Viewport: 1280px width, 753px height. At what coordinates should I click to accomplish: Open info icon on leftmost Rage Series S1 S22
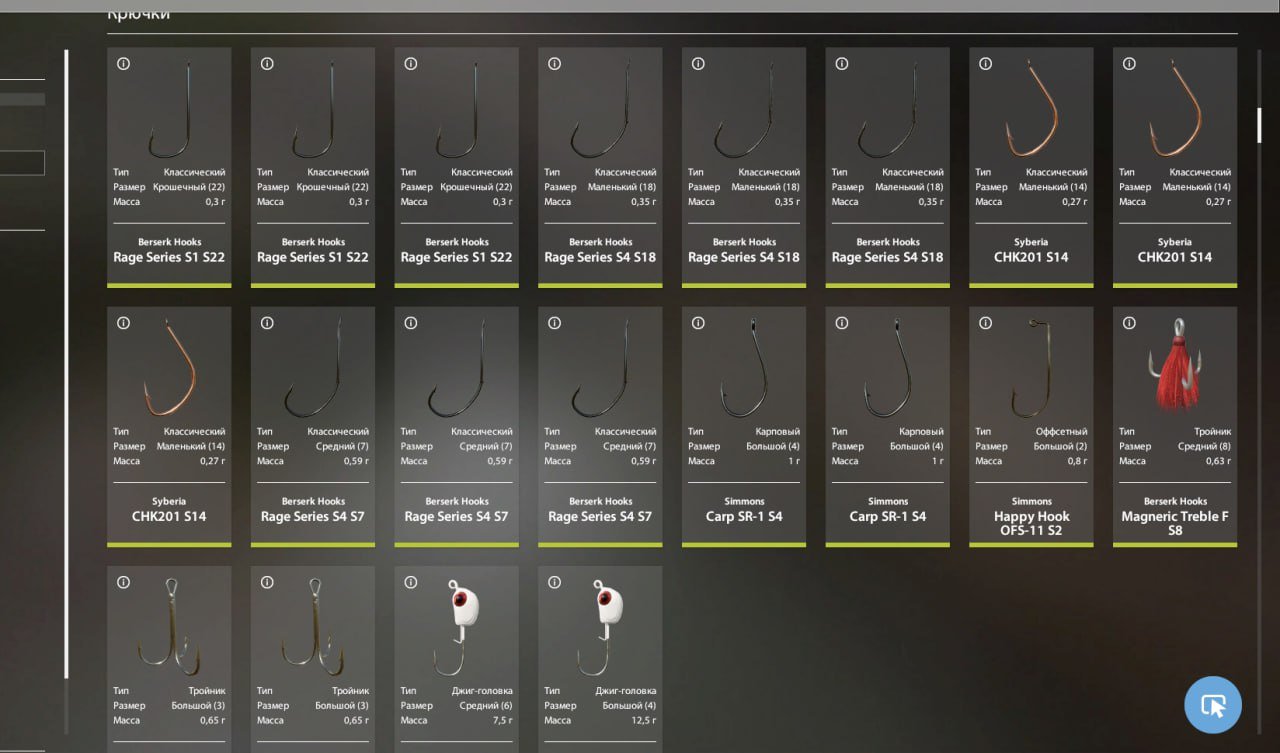[123, 64]
